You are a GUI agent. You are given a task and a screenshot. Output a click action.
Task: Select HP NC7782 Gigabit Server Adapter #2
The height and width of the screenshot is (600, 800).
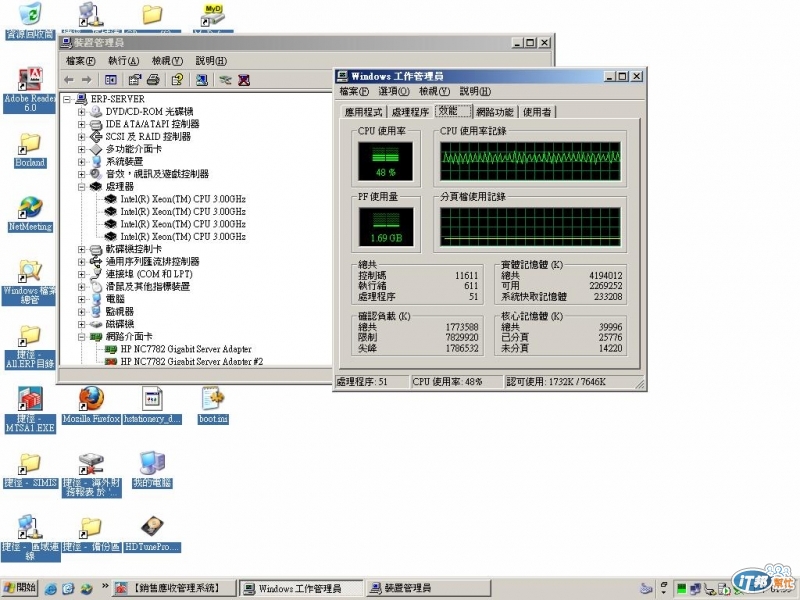[192, 362]
